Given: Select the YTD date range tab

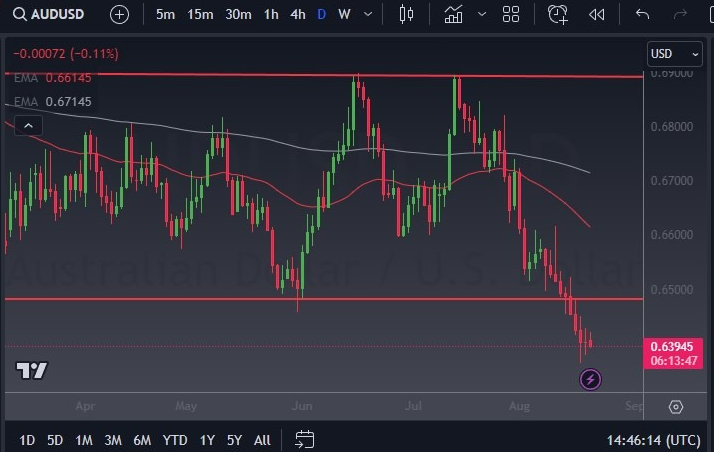Looking at the screenshot, I should tap(175, 440).
